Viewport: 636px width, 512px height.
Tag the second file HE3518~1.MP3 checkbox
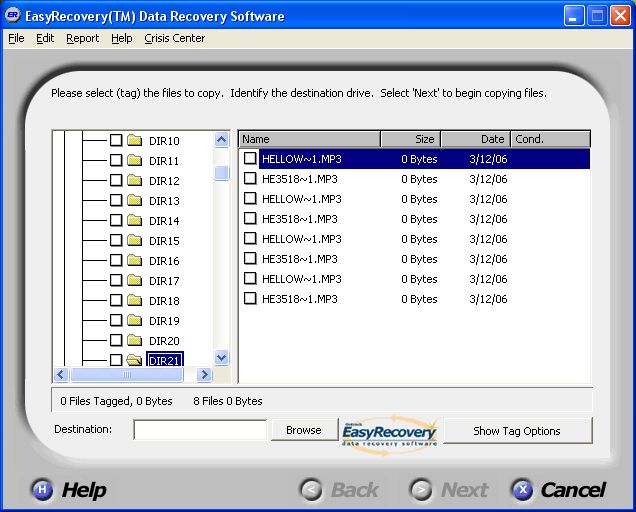(x=250, y=178)
